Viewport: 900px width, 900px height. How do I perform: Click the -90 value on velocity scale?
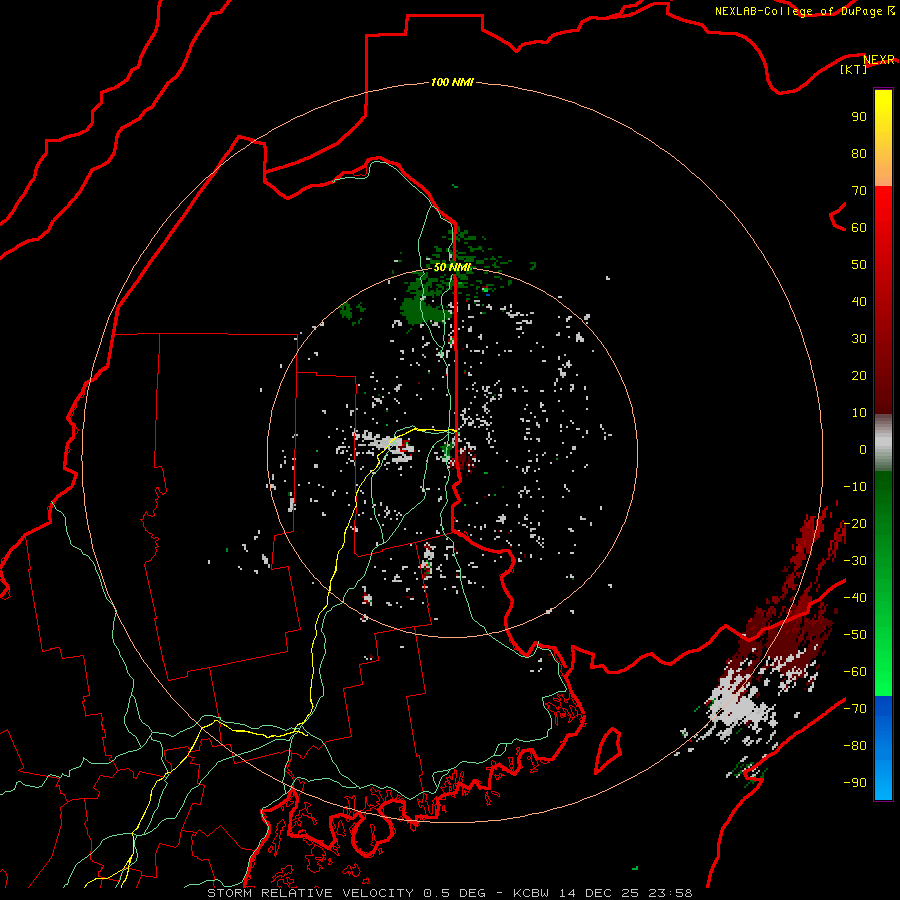click(855, 783)
